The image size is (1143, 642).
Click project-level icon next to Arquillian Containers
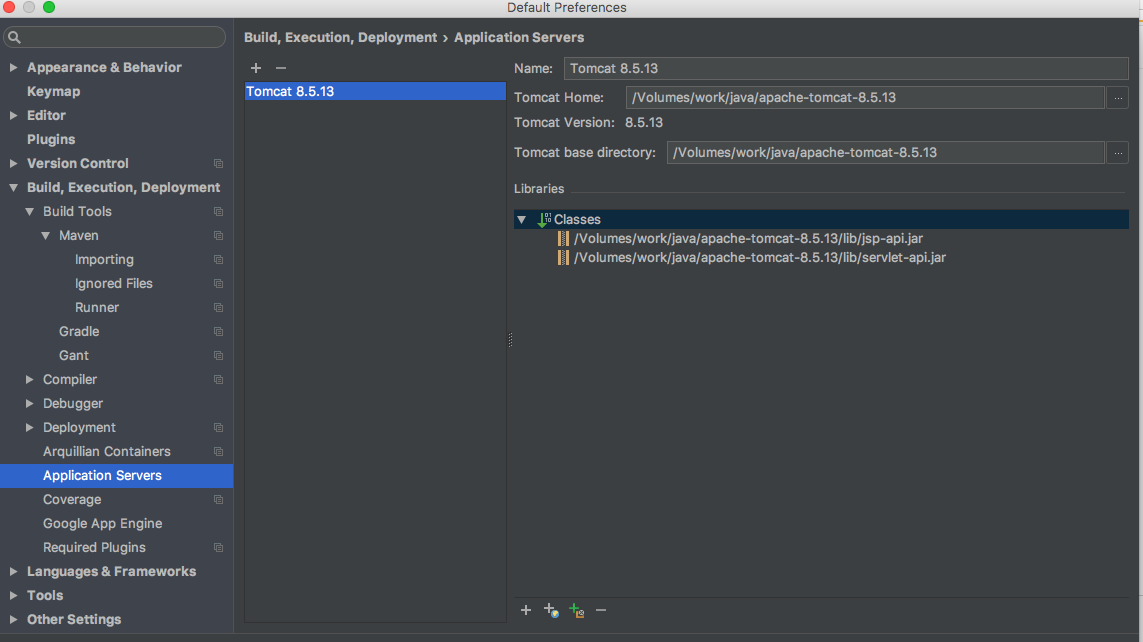[x=218, y=452]
